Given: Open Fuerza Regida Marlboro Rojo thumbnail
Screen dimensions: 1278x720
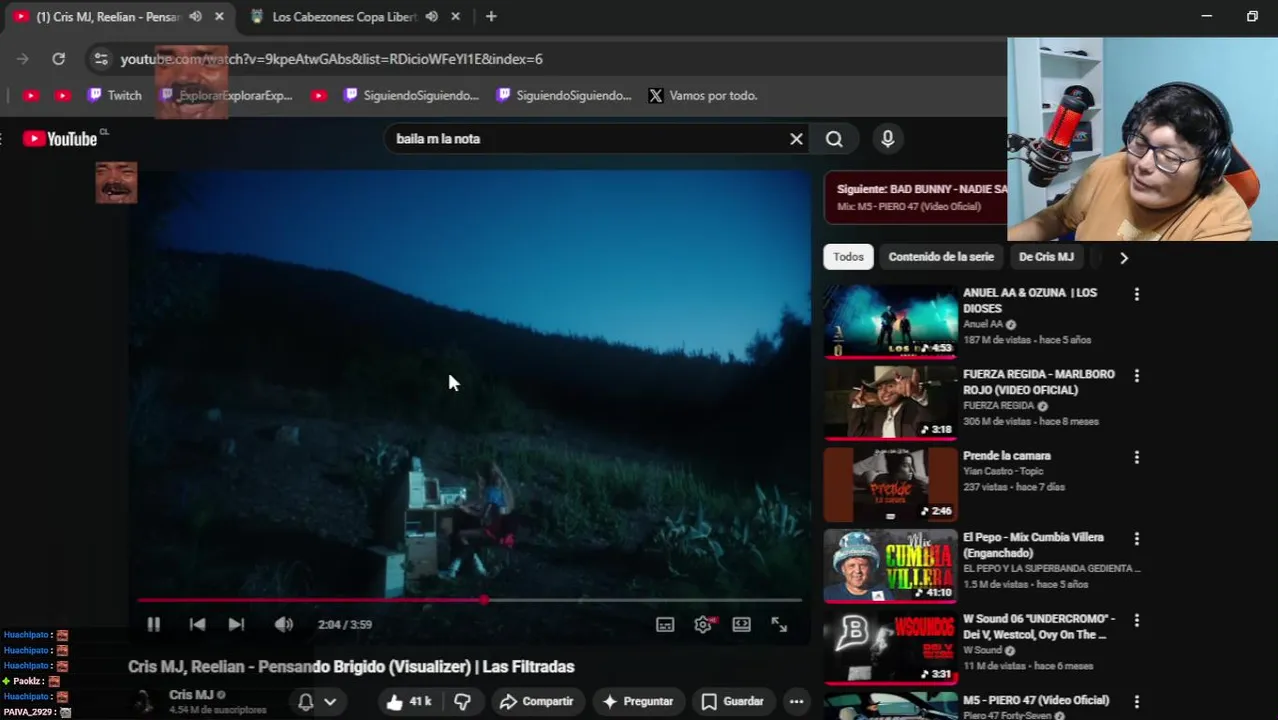Looking at the screenshot, I should (x=890, y=403).
